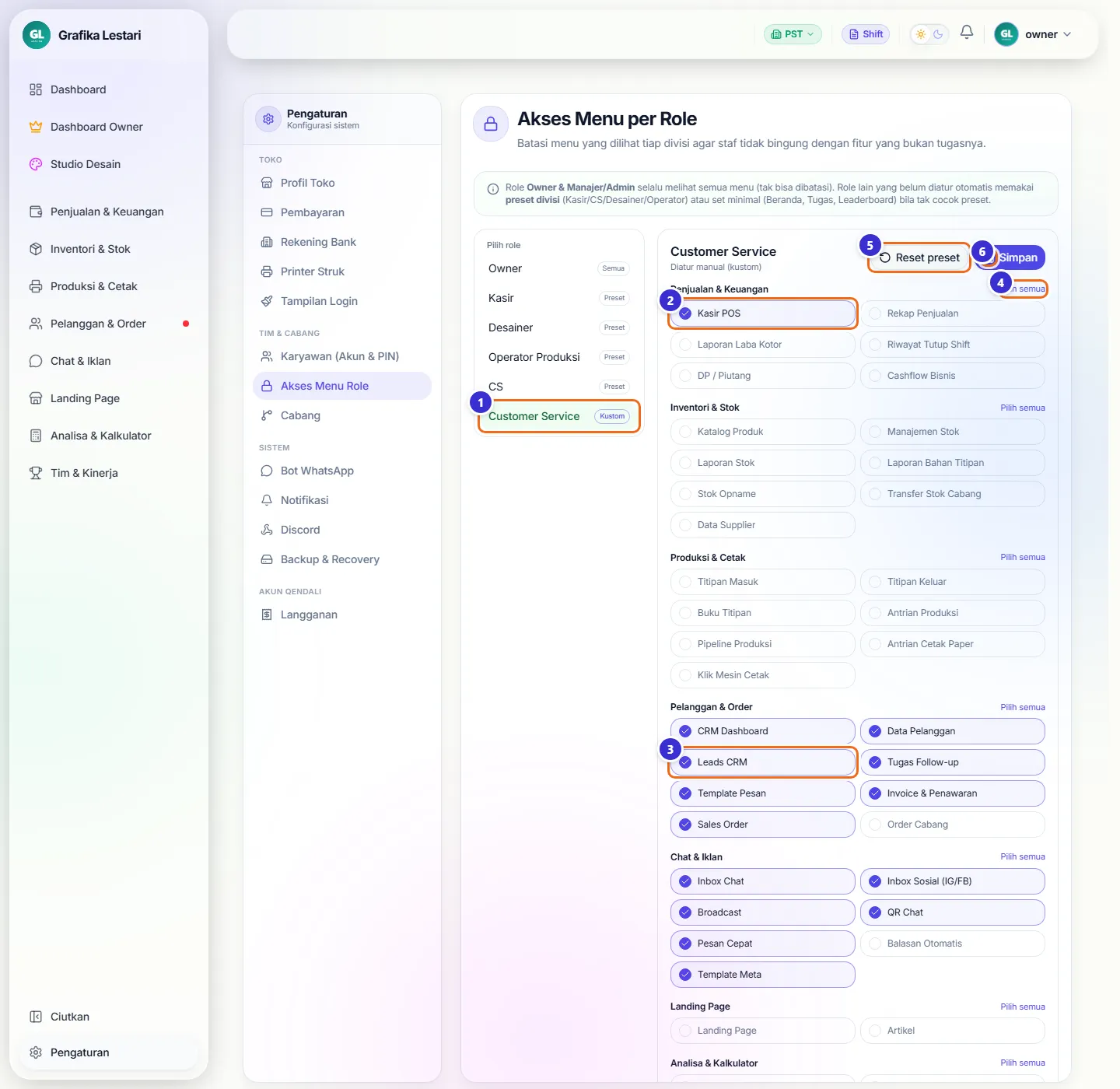Open Dashboard Owner crown icon
Viewport: 1120px width, 1089px height.
point(36,127)
